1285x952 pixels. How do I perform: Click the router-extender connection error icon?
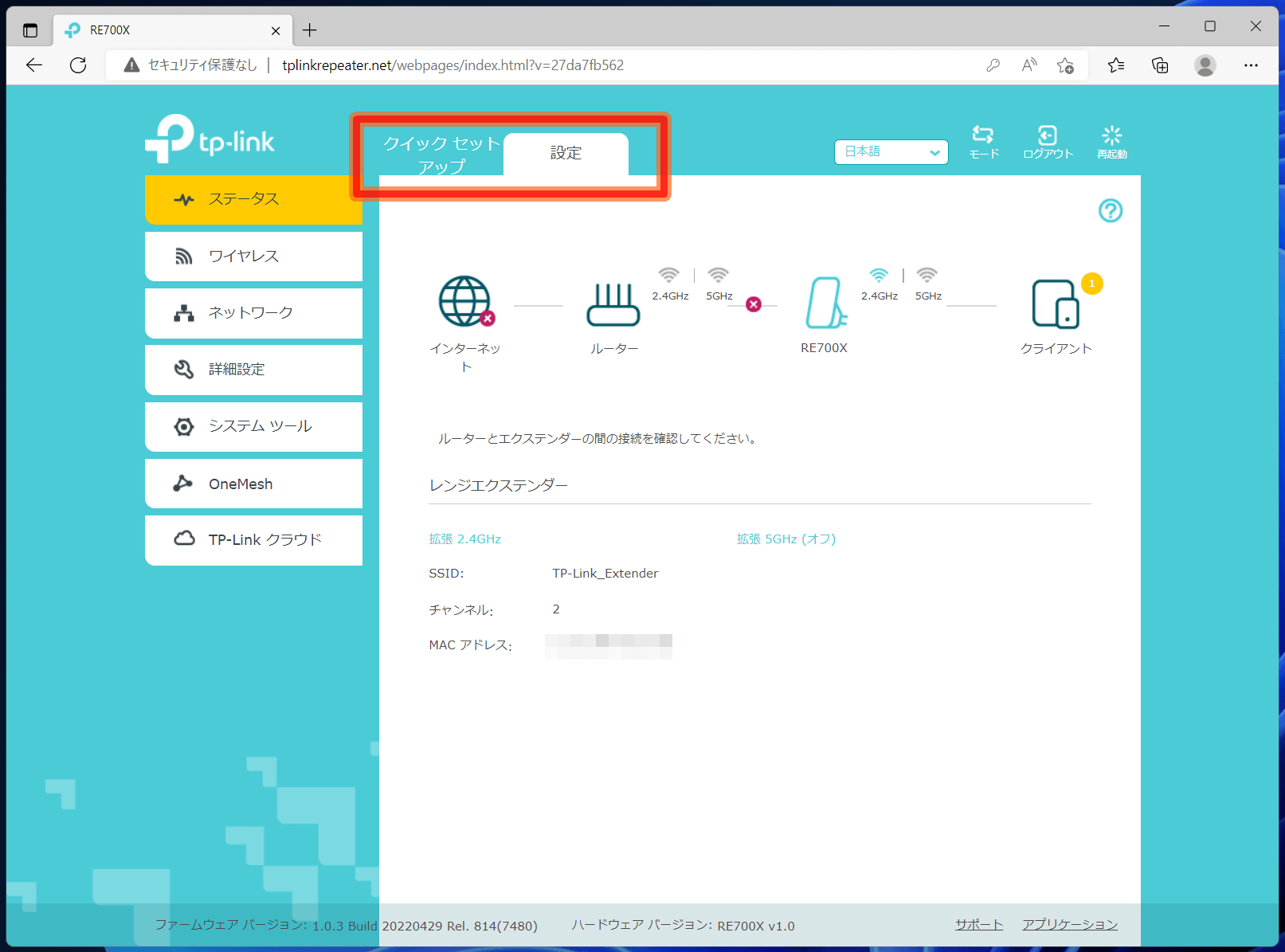click(x=754, y=304)
